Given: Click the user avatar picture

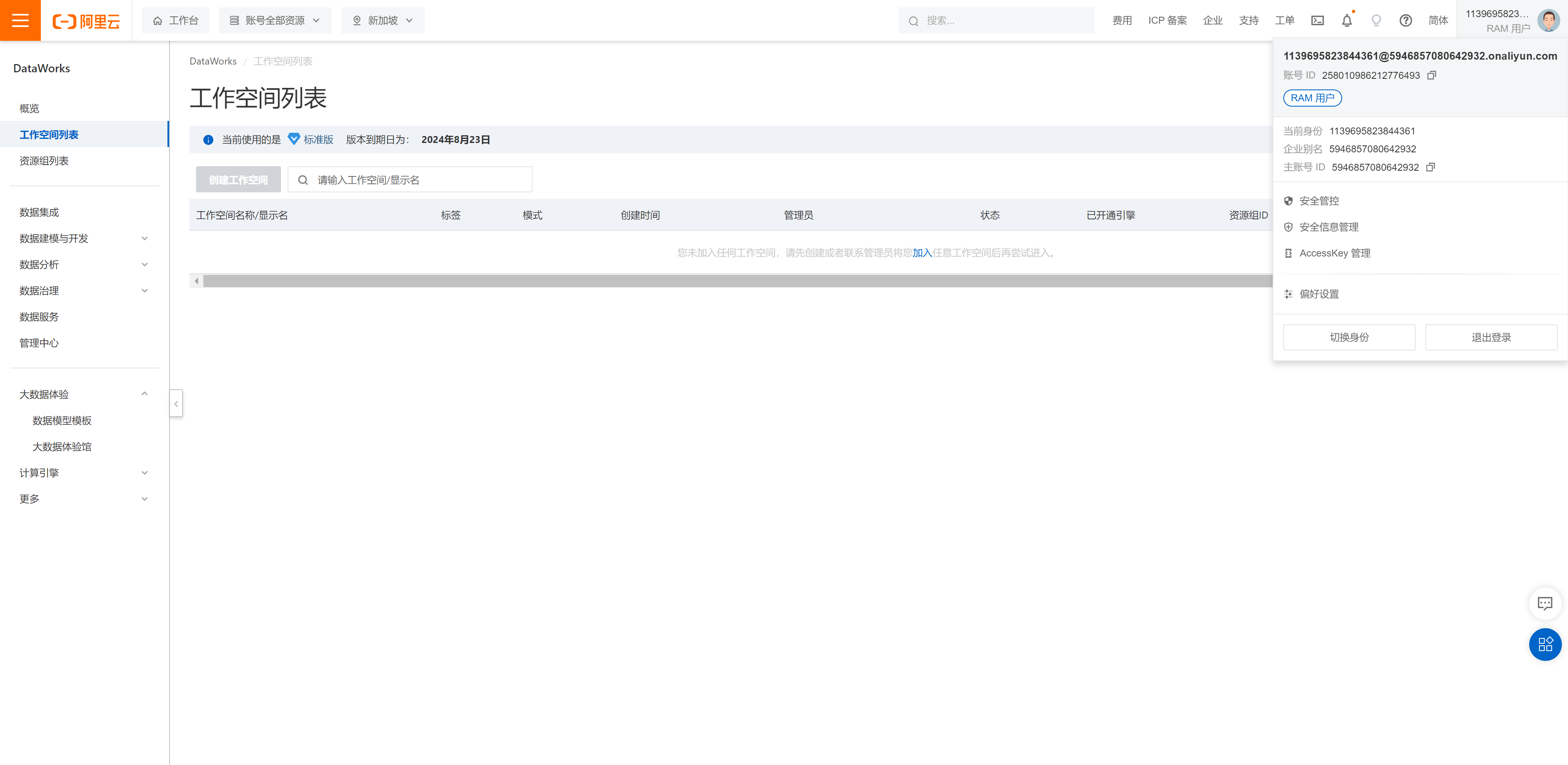Looking at the screenshot, I should pyautogui.click(x=1548, y=21).
